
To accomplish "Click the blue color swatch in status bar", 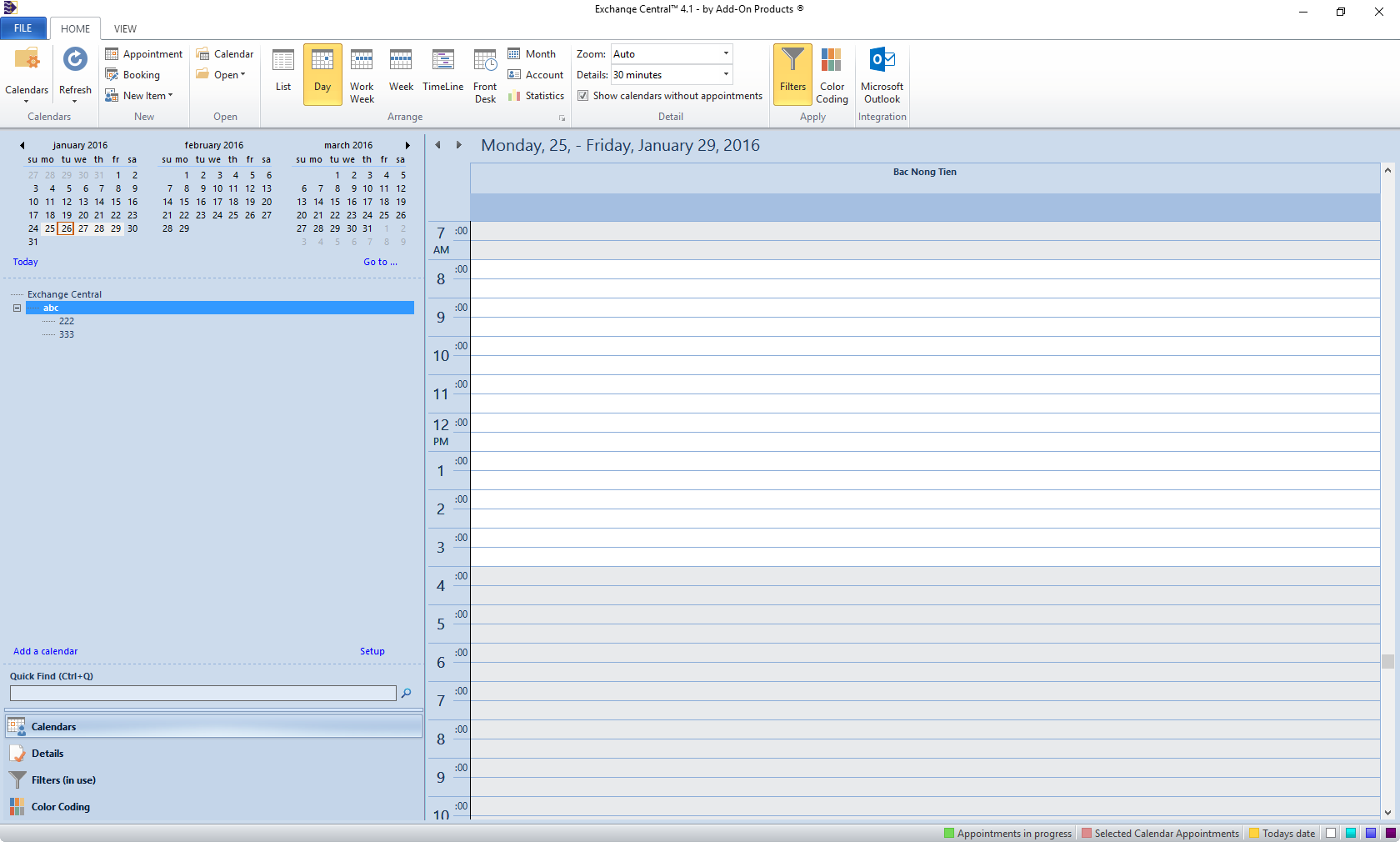I will pos(1371,834).
